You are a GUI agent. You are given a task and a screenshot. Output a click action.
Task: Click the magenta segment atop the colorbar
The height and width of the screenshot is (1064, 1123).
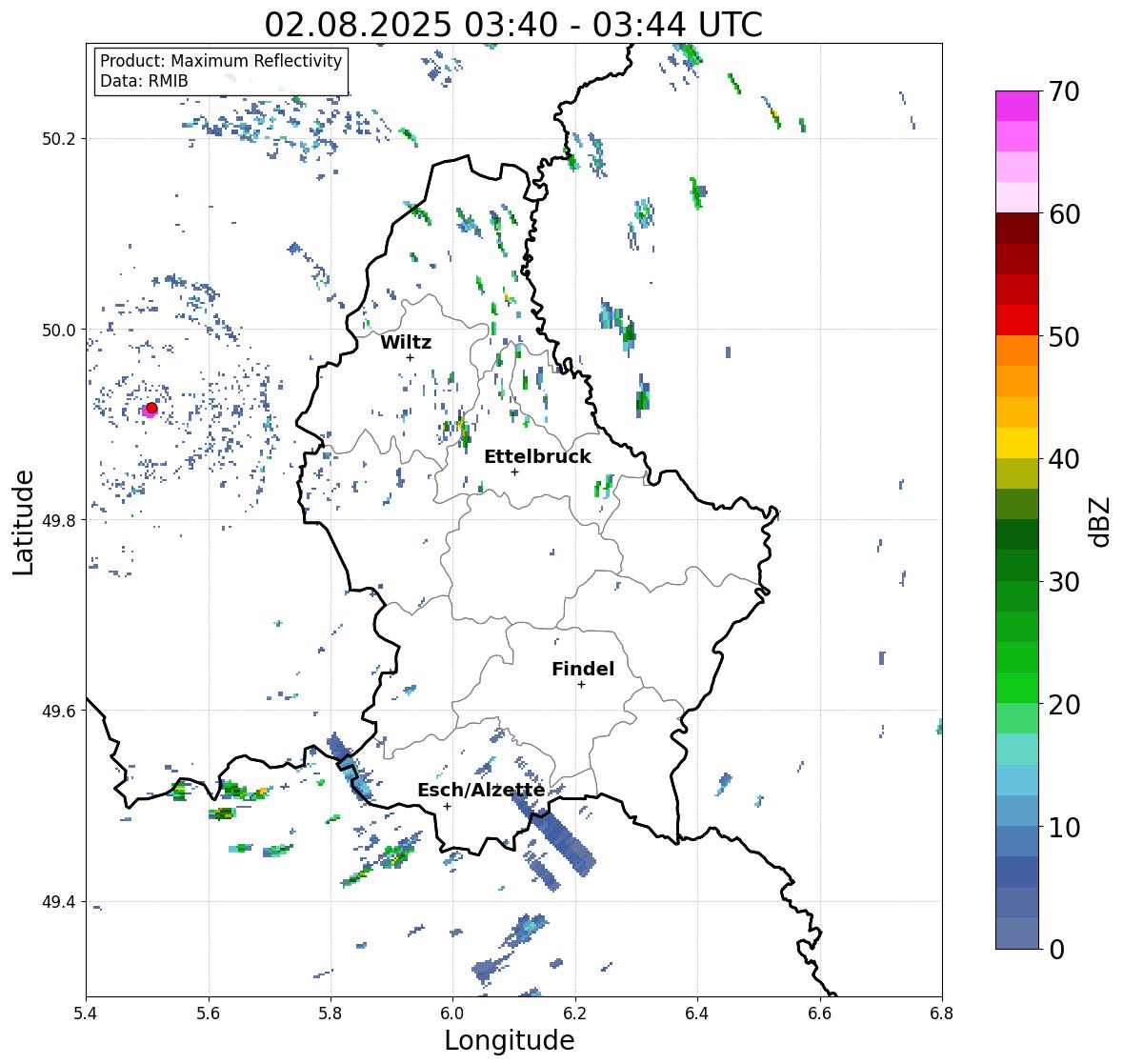pyautogui.click(x=1017, y=106)
